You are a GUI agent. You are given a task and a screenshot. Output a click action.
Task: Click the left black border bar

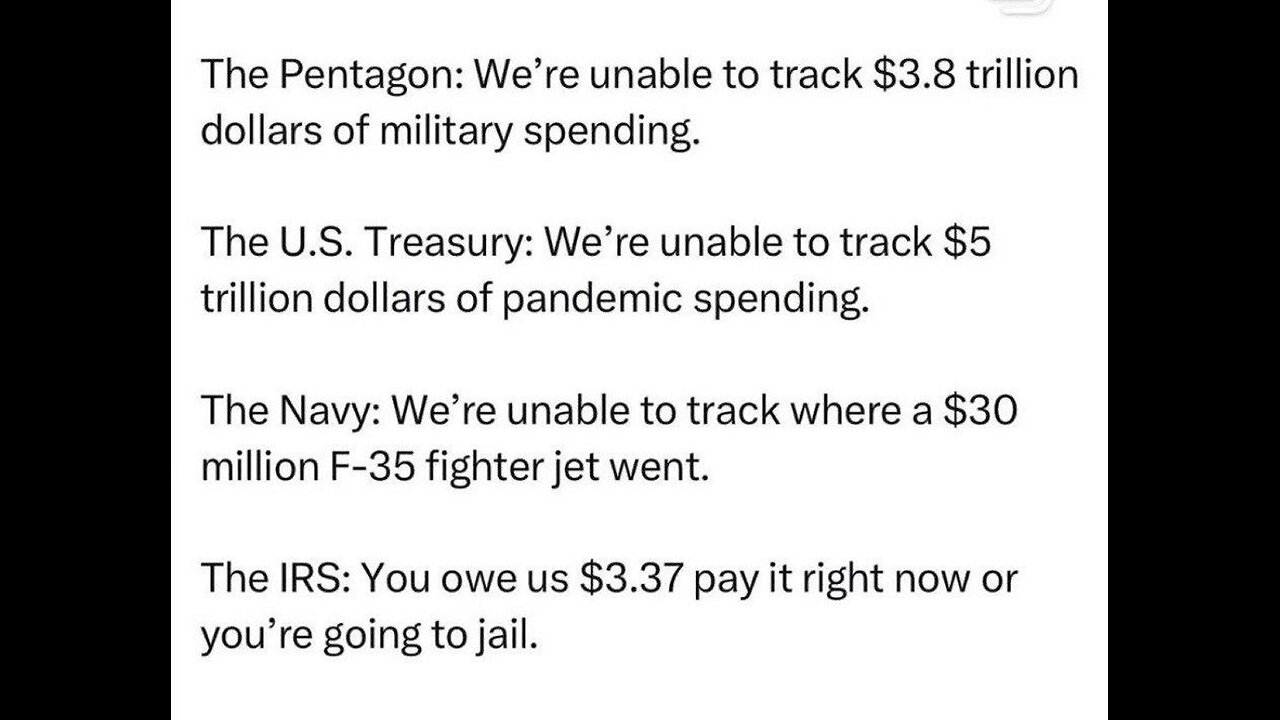(85, 360)
